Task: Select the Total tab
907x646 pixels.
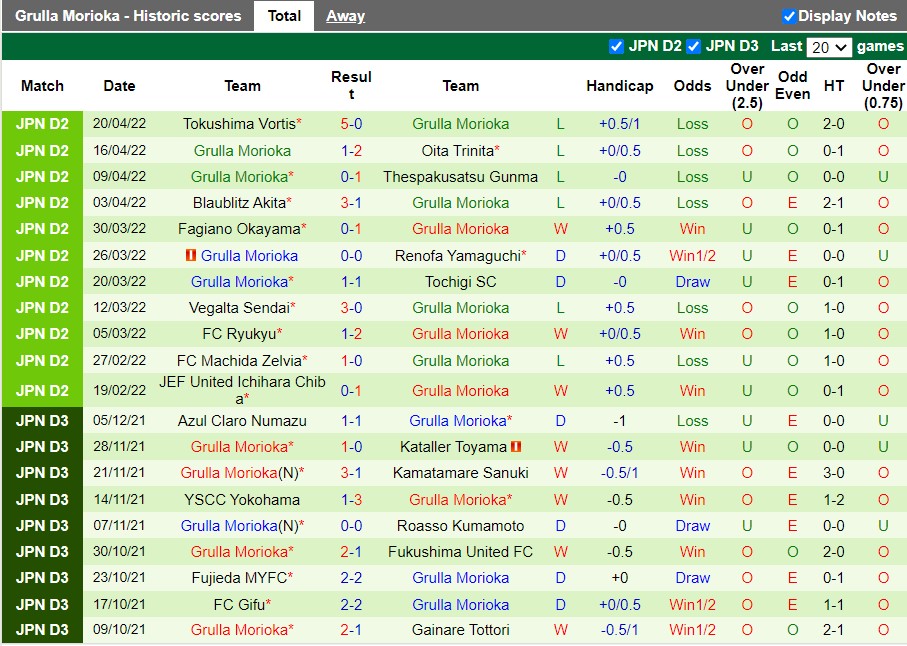Action: pos(283,15)
